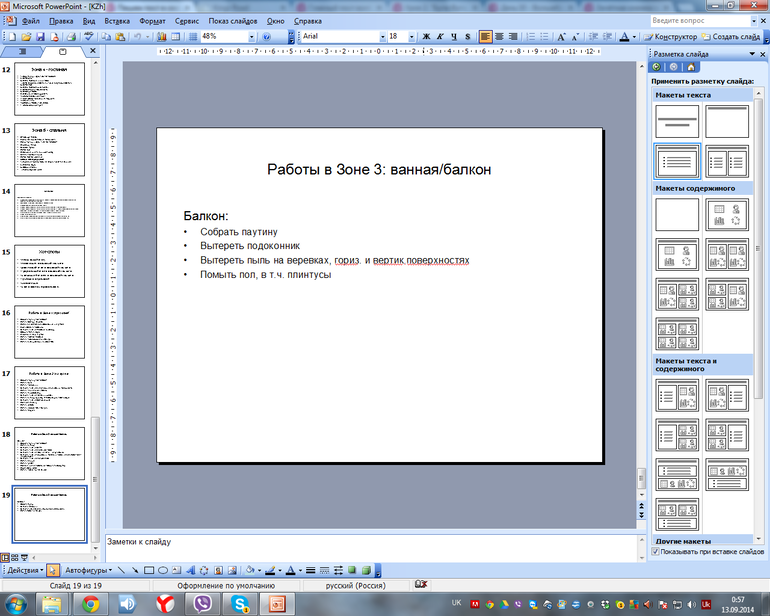Viewport: 770px width, 616px height.
Task: Open the Slide Show menu
Action: click(x=231, y=20)
